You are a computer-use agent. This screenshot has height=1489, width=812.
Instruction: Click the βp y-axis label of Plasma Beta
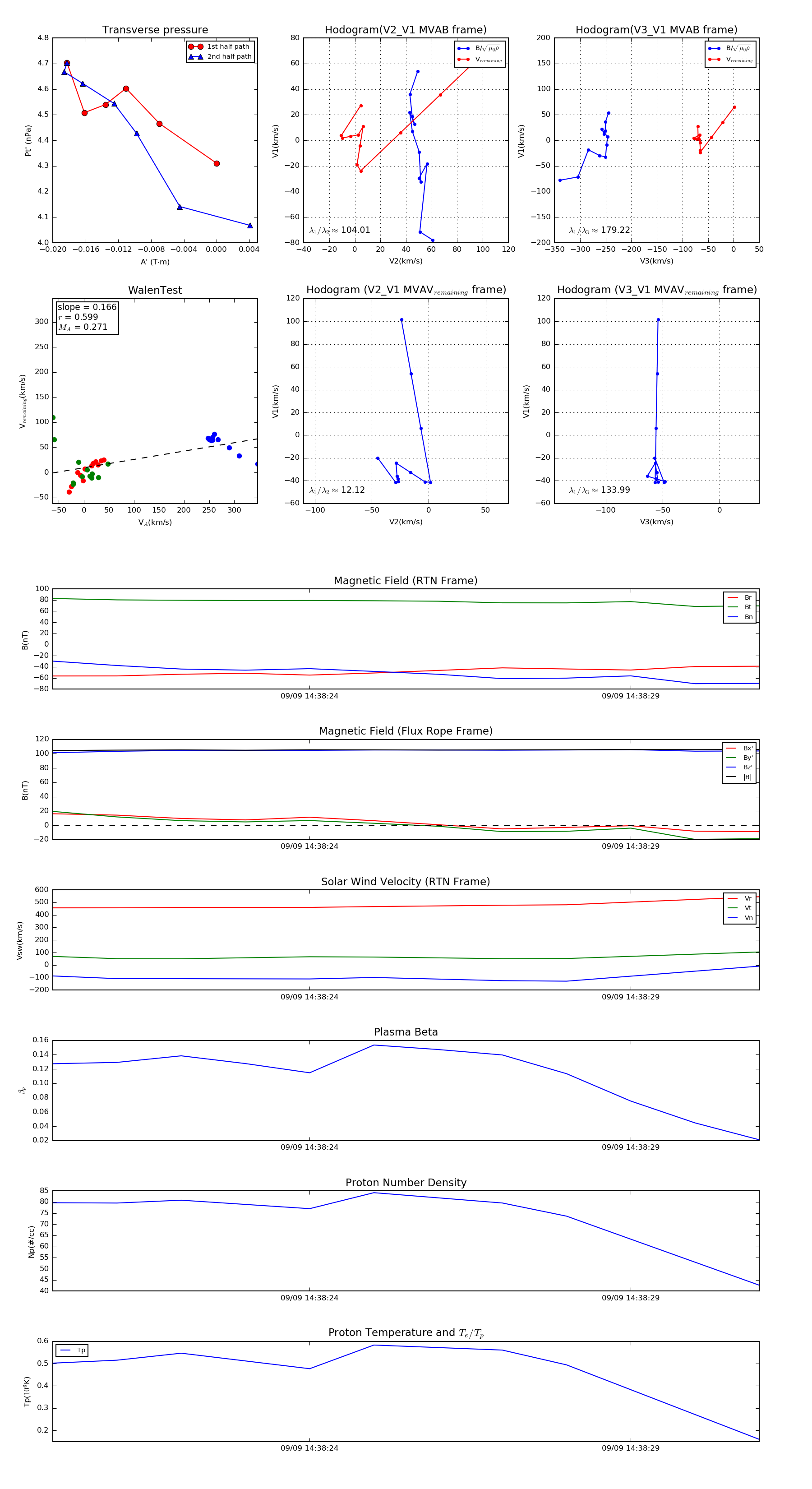[x=22, y=1090]
